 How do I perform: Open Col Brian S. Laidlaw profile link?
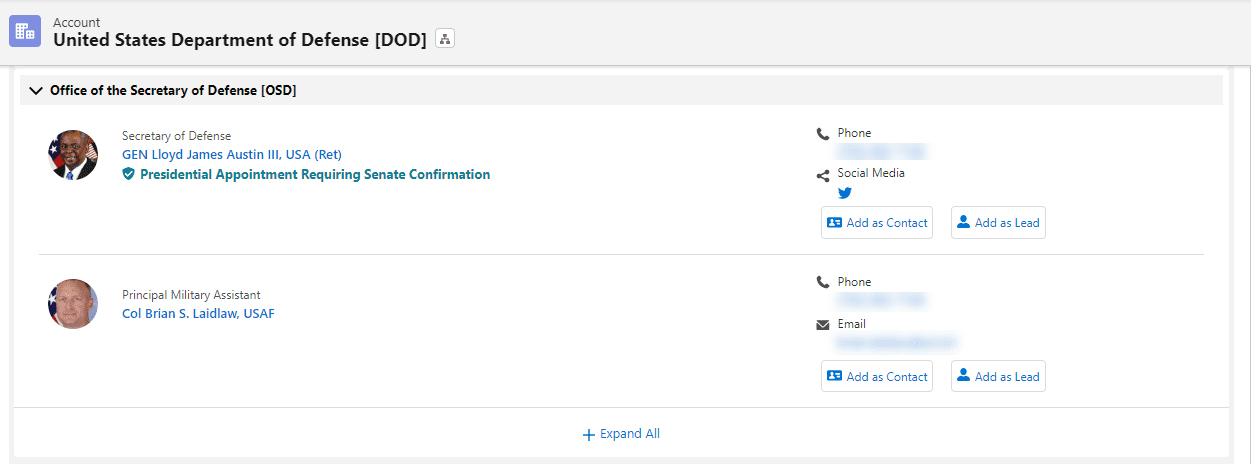pos(198,313)
